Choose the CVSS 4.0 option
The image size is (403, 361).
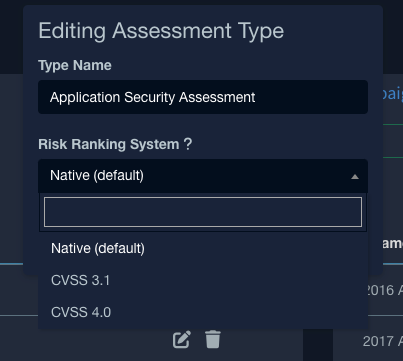click(x=203, y=312)
